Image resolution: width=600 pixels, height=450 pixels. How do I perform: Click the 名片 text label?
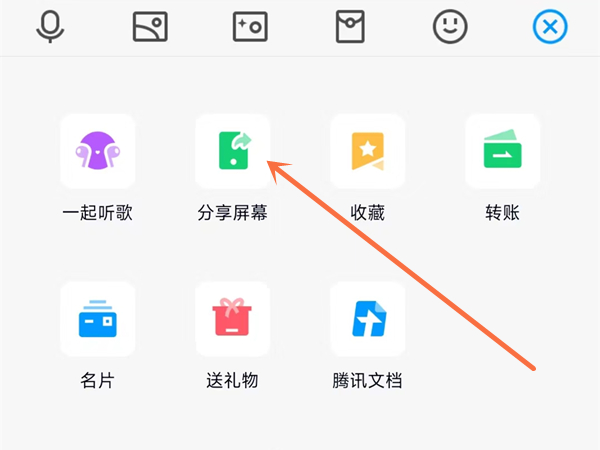tap(97, 381)
